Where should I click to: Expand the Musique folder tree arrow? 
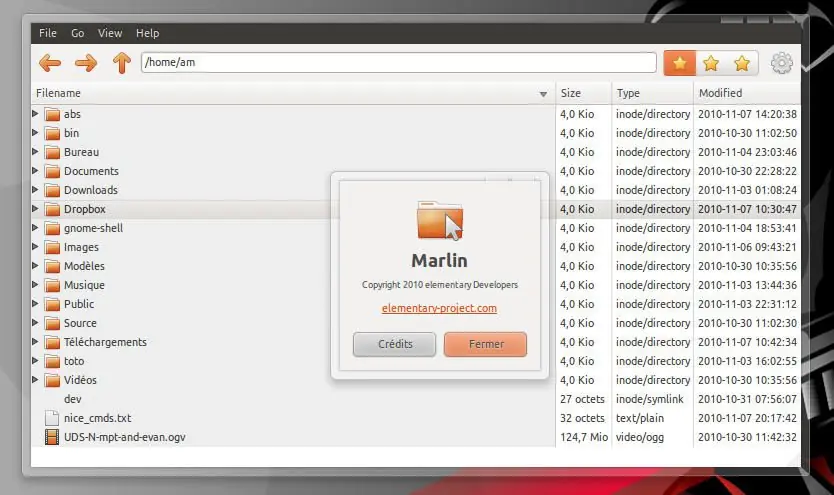point(35,284)
